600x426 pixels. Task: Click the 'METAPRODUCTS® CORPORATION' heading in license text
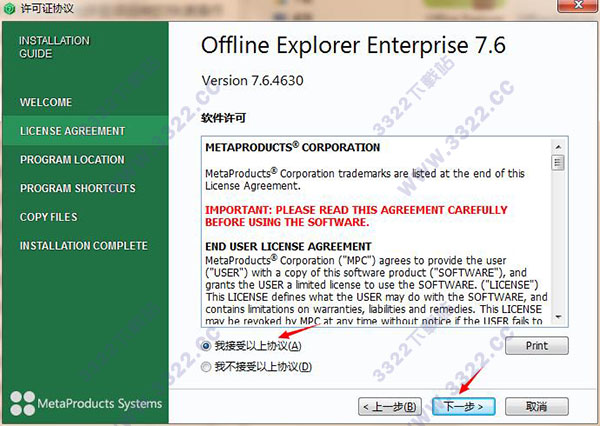click(293, 147)
